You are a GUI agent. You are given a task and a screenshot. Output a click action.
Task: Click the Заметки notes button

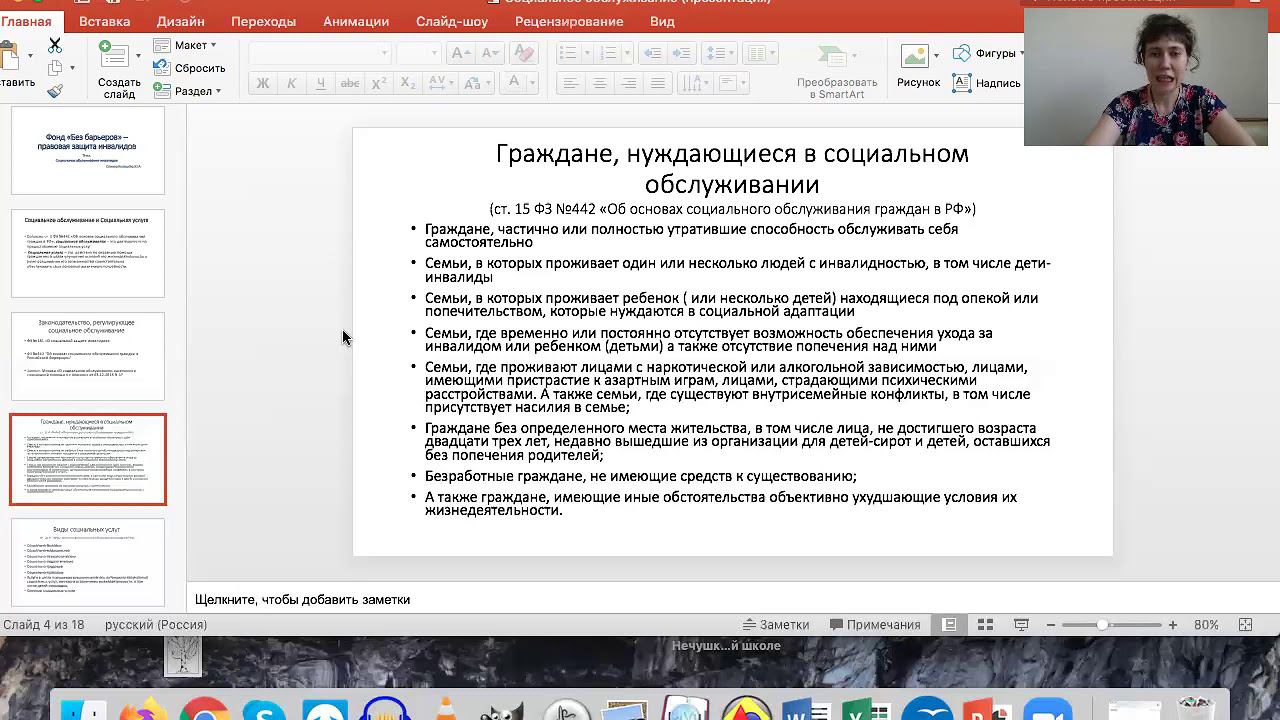point(775,625)
